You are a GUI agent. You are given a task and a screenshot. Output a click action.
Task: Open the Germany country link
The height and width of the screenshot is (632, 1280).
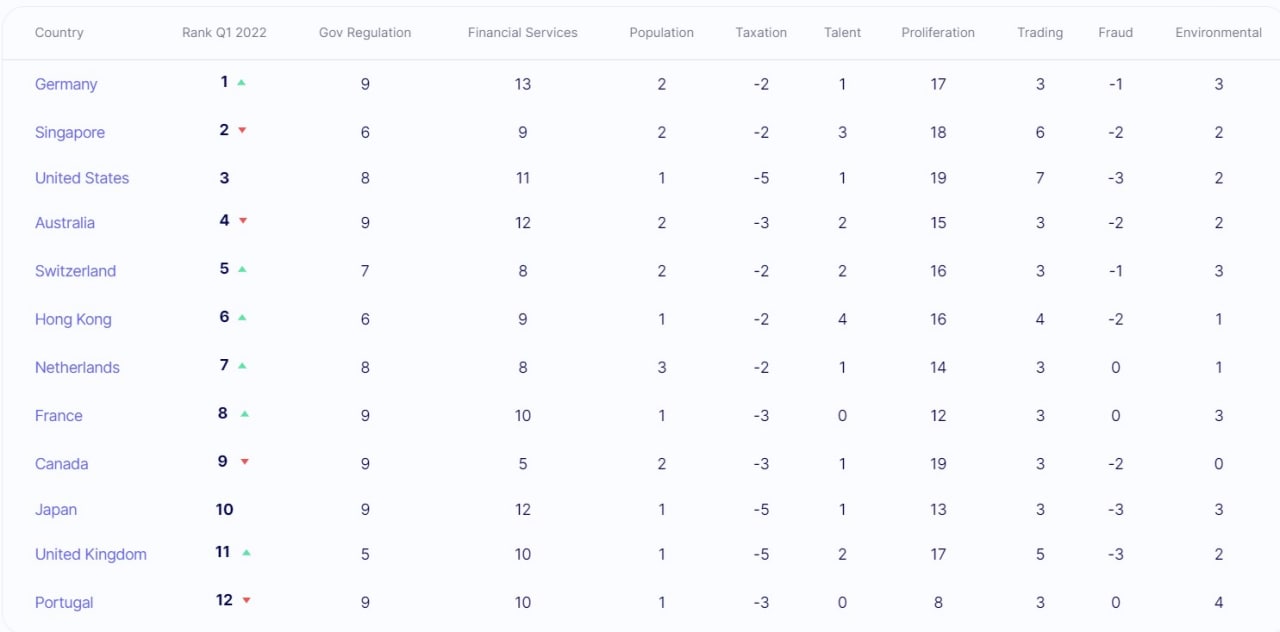tap(66, 84)
